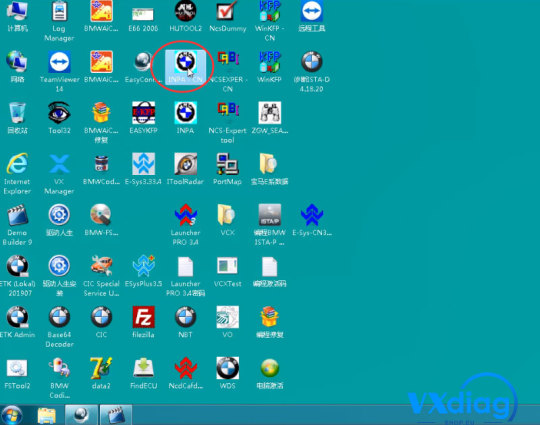Open the 远程工具 TeamViewer shortcut
Viewport: 540px width, 425px height.
[x=312, y=16]
